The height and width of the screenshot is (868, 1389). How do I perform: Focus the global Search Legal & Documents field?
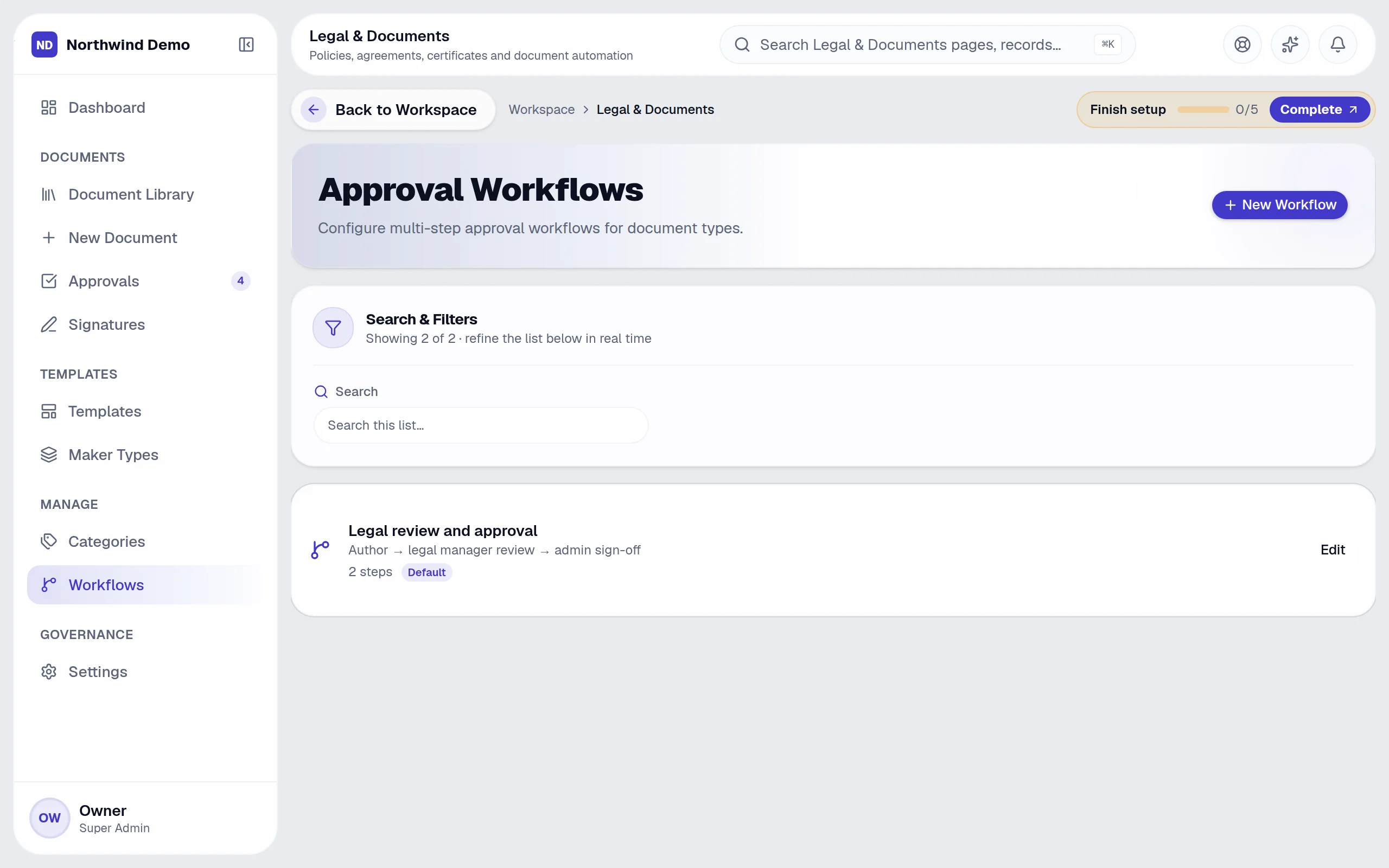[927, 45]
